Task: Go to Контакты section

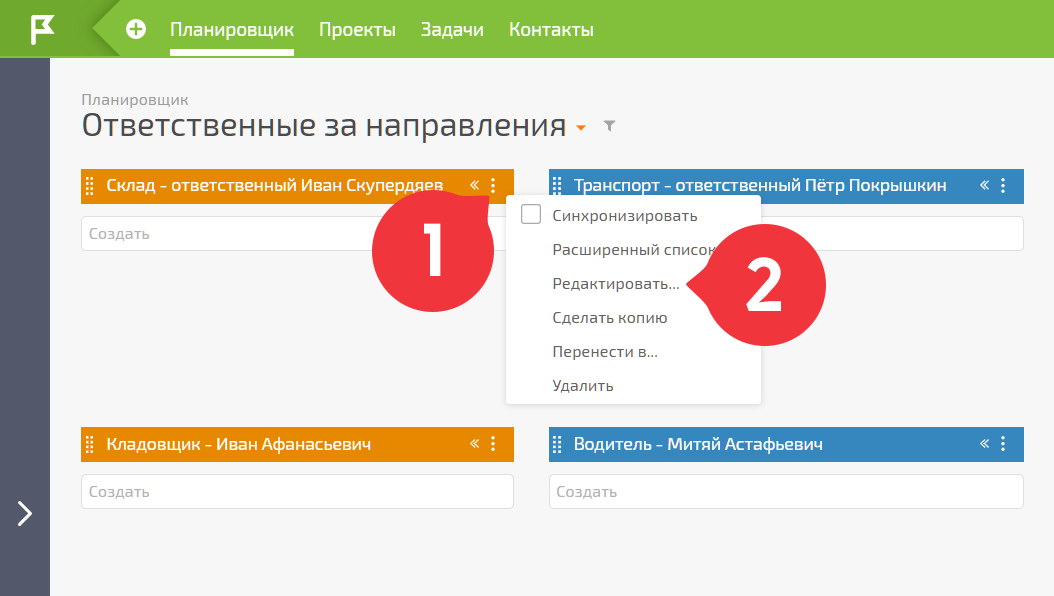Action: 551,30
